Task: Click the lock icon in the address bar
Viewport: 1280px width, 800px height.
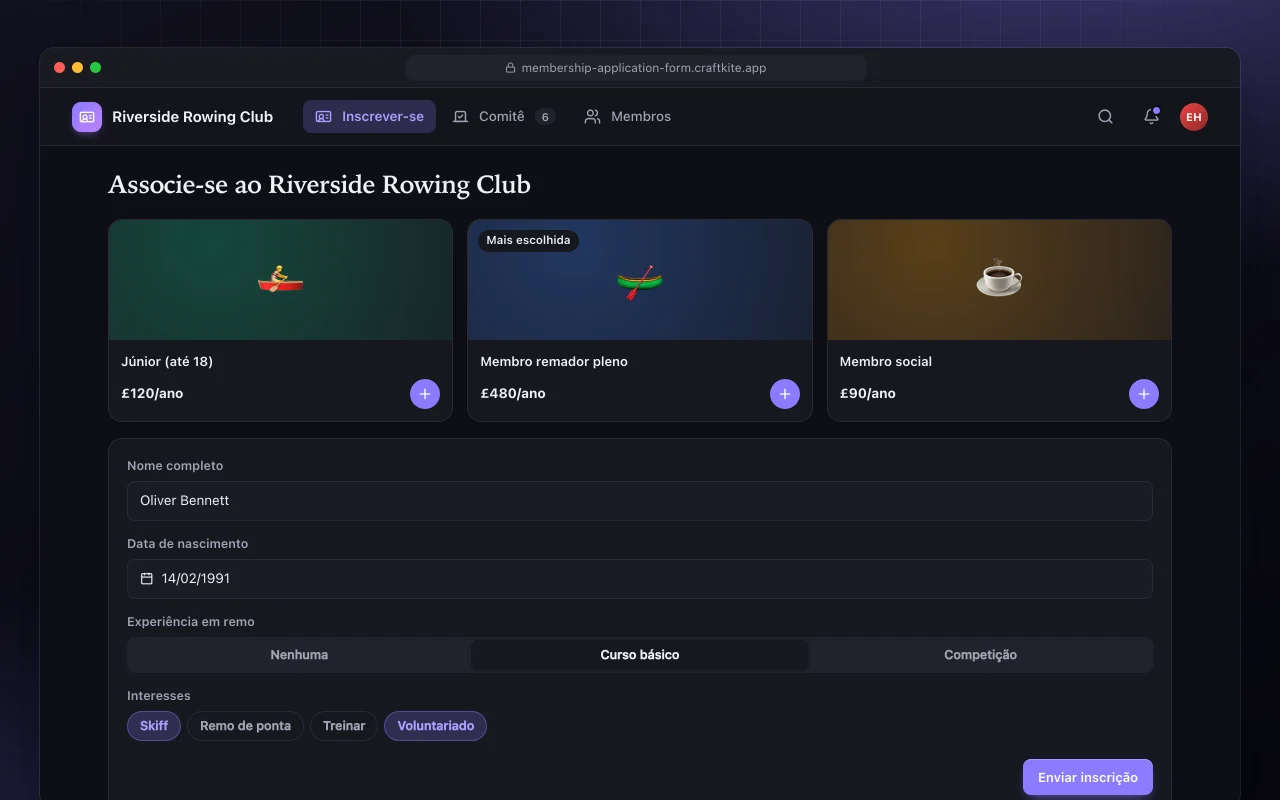Action: point(510,68)
